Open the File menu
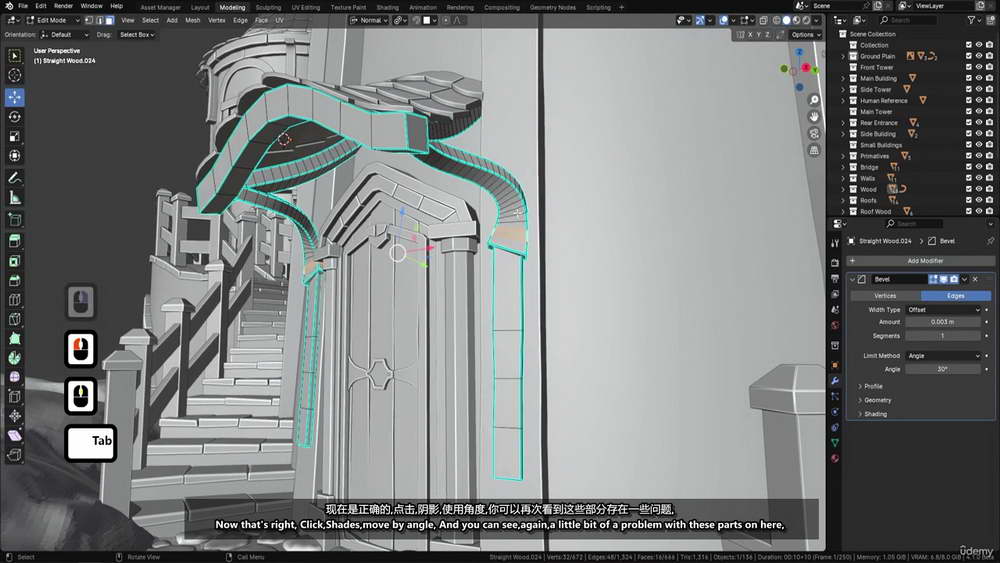1000x563 pixels. point(23,6)
